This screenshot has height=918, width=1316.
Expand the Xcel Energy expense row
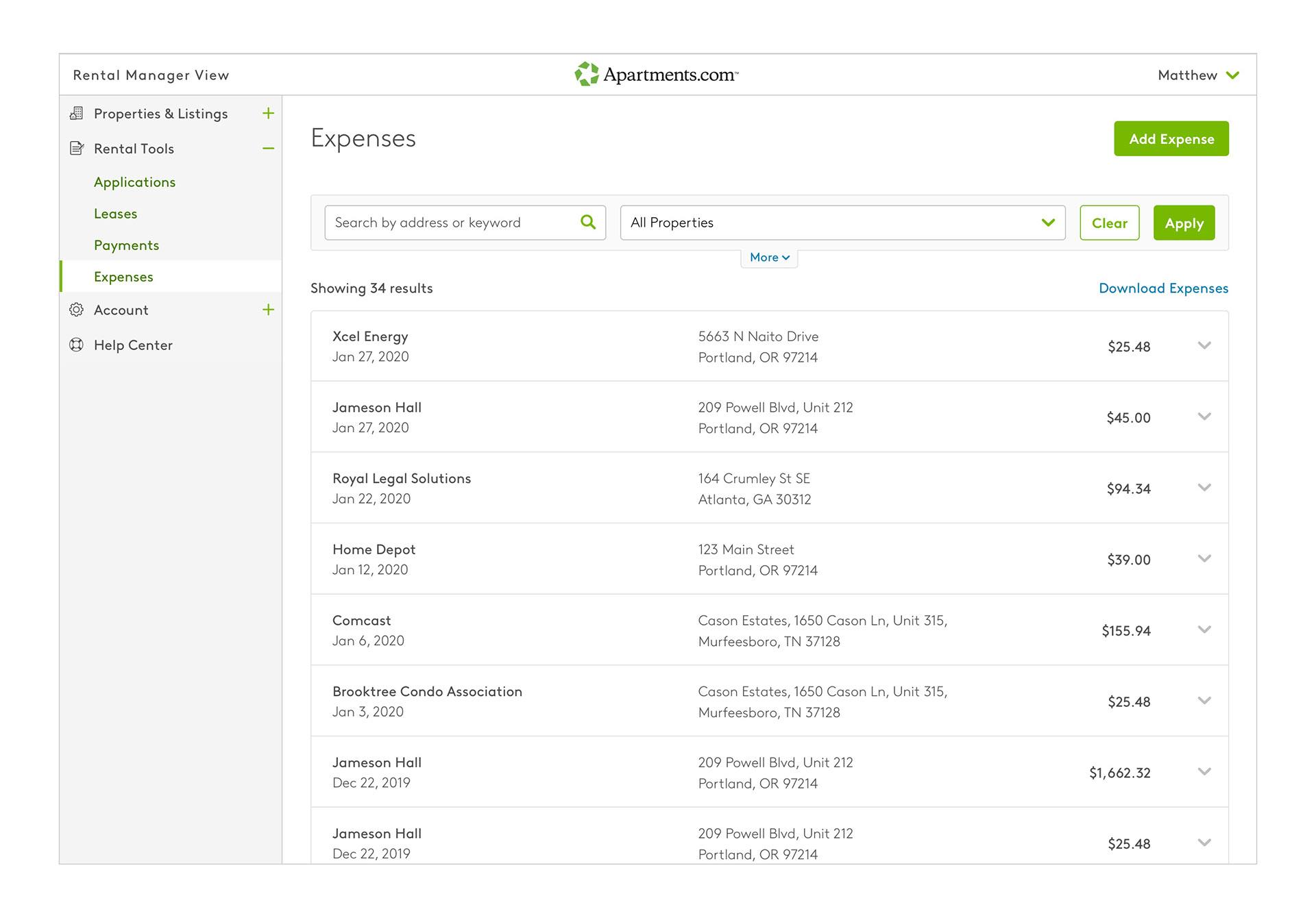(1204, 346)
